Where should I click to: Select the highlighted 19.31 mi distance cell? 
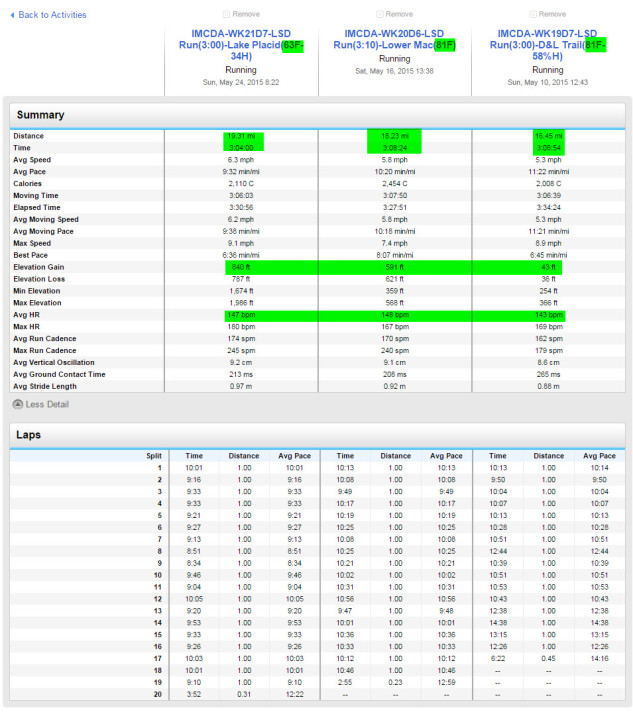click(x=241, y=135)
